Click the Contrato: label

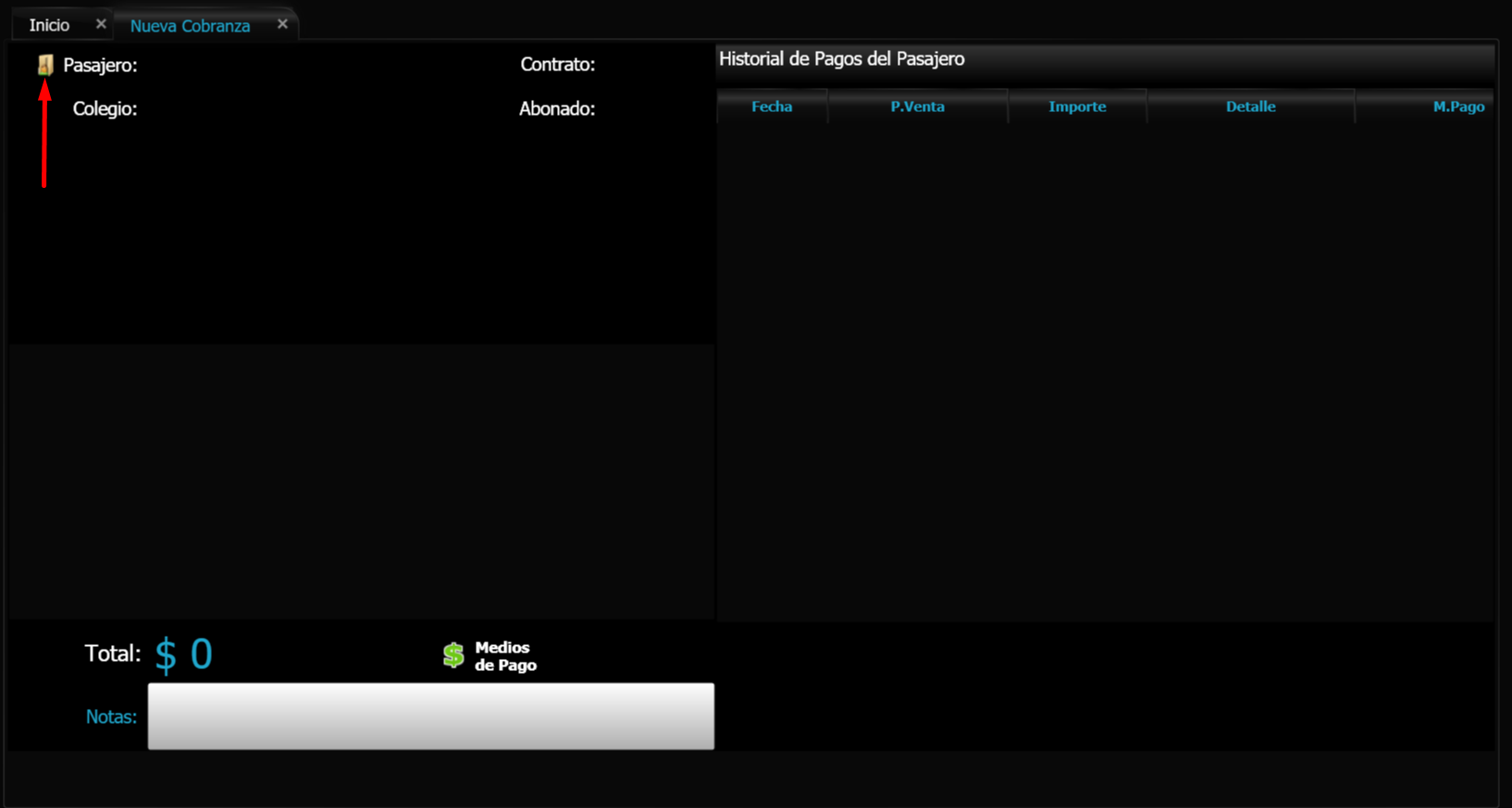[x=557, y=65]
